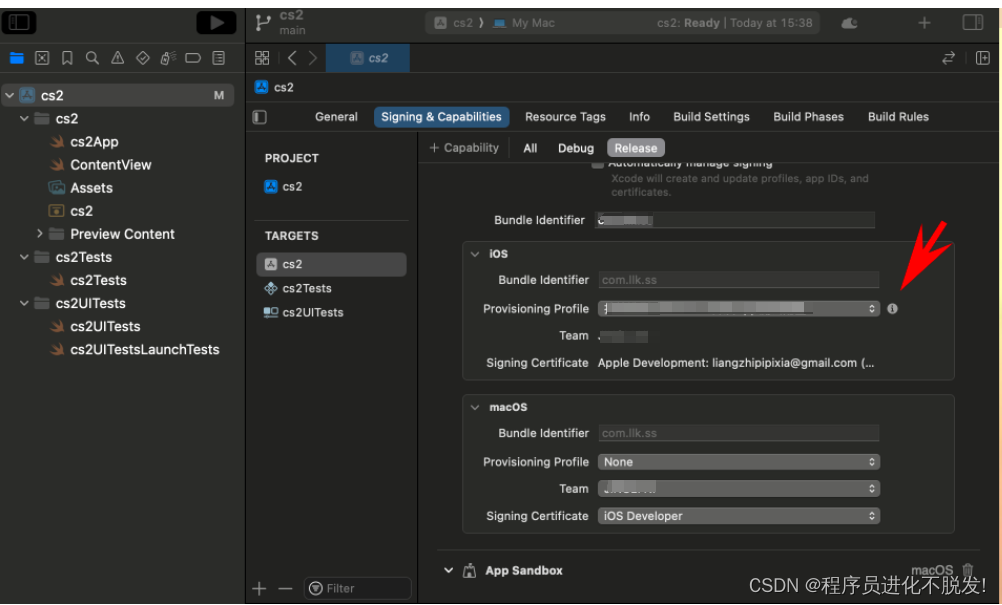
Task: Click the source control branch icon
Action: point(263,23)
